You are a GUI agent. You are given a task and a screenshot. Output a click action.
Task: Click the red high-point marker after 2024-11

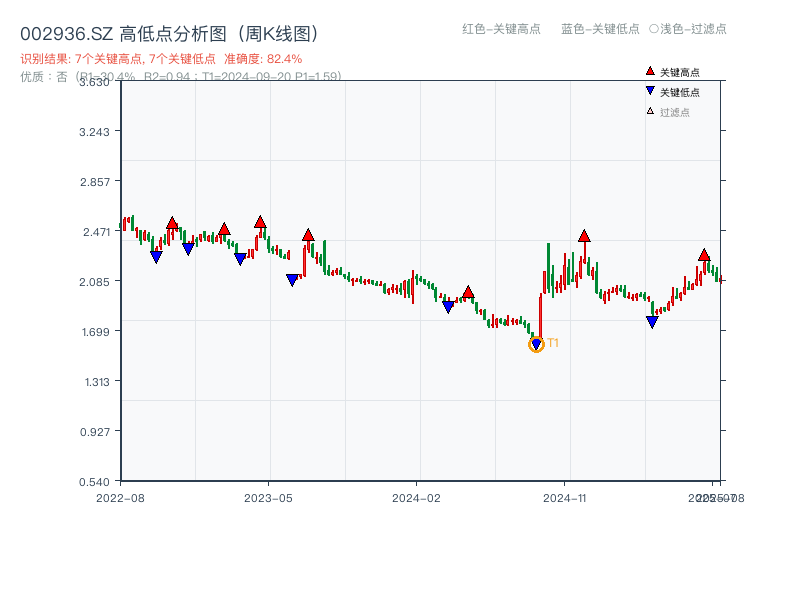pyautogui.click(x=584, y=236)
